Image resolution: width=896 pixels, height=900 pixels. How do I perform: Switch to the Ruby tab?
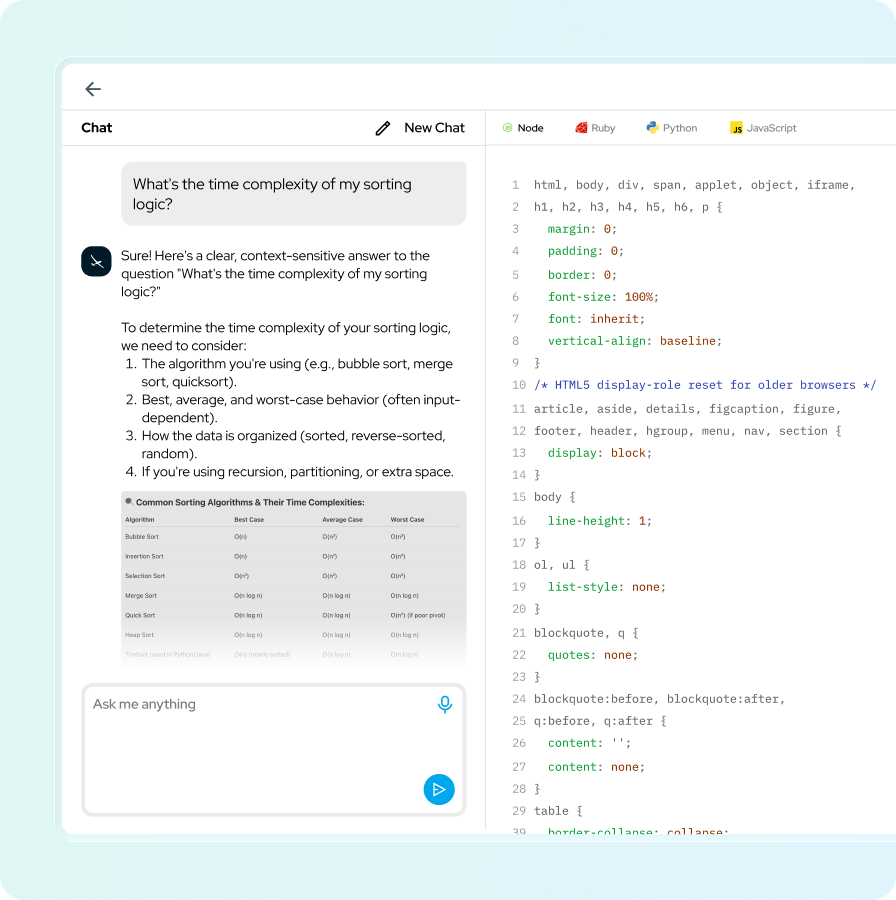tap(596, 128)
